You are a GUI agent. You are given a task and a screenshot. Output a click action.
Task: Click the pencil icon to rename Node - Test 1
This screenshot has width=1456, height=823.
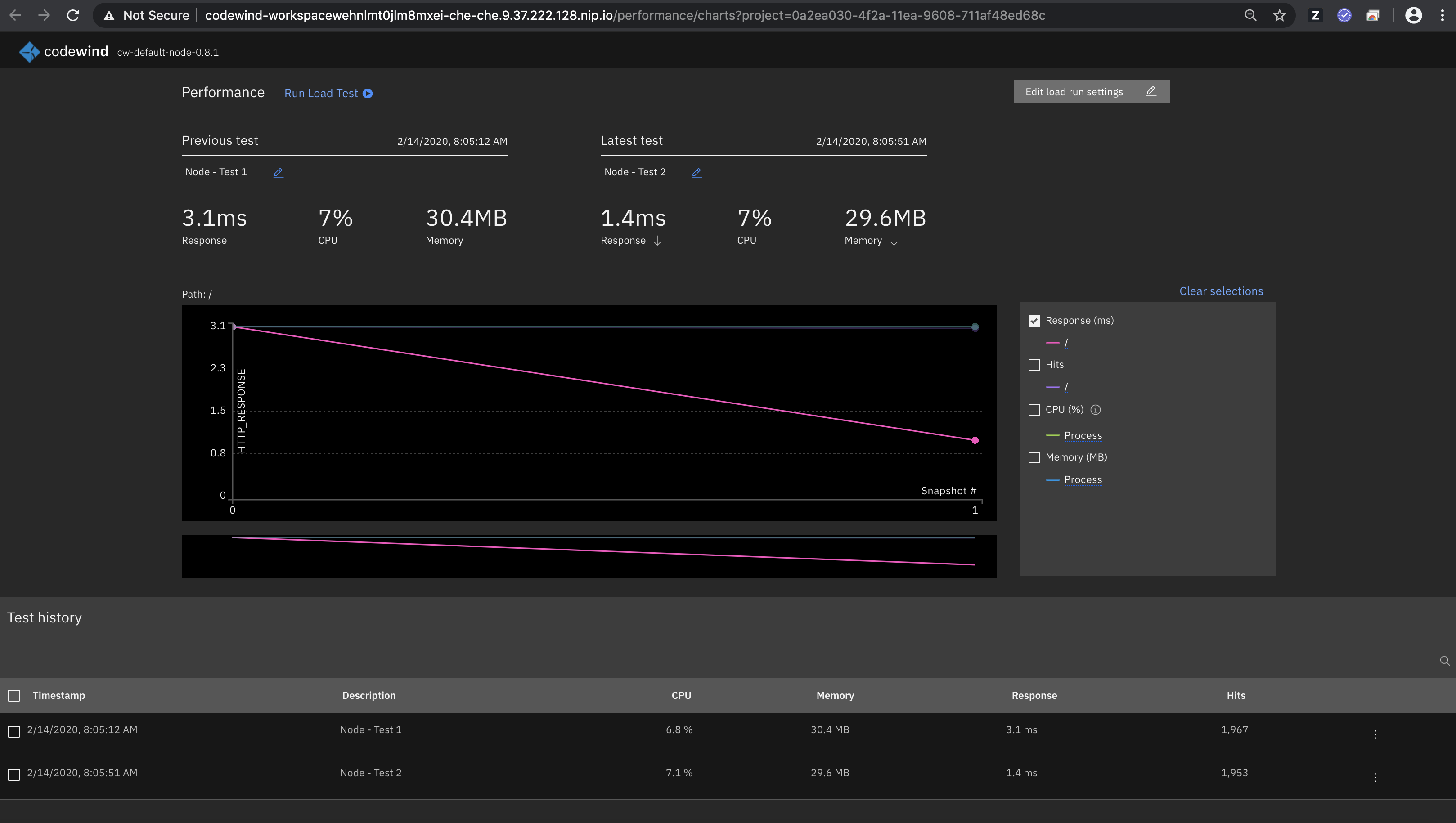(x=278, y=172)
